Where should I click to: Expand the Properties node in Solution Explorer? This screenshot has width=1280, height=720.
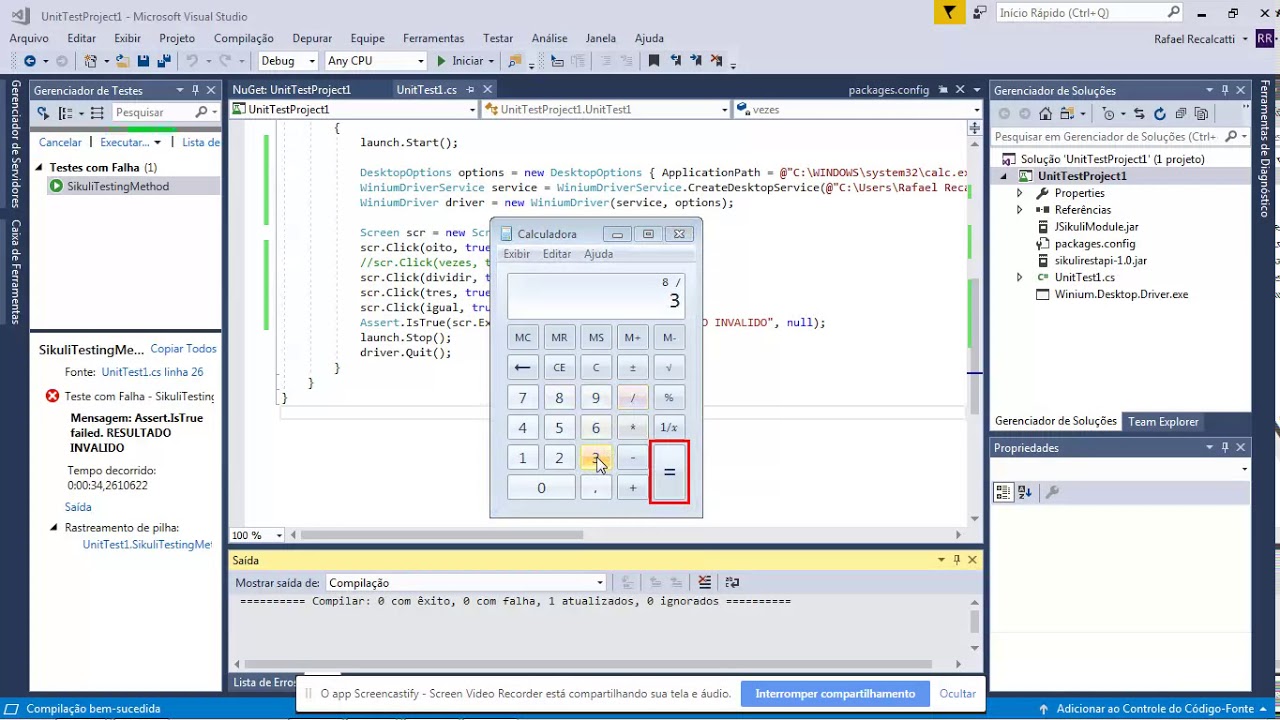coord(1019,193)
